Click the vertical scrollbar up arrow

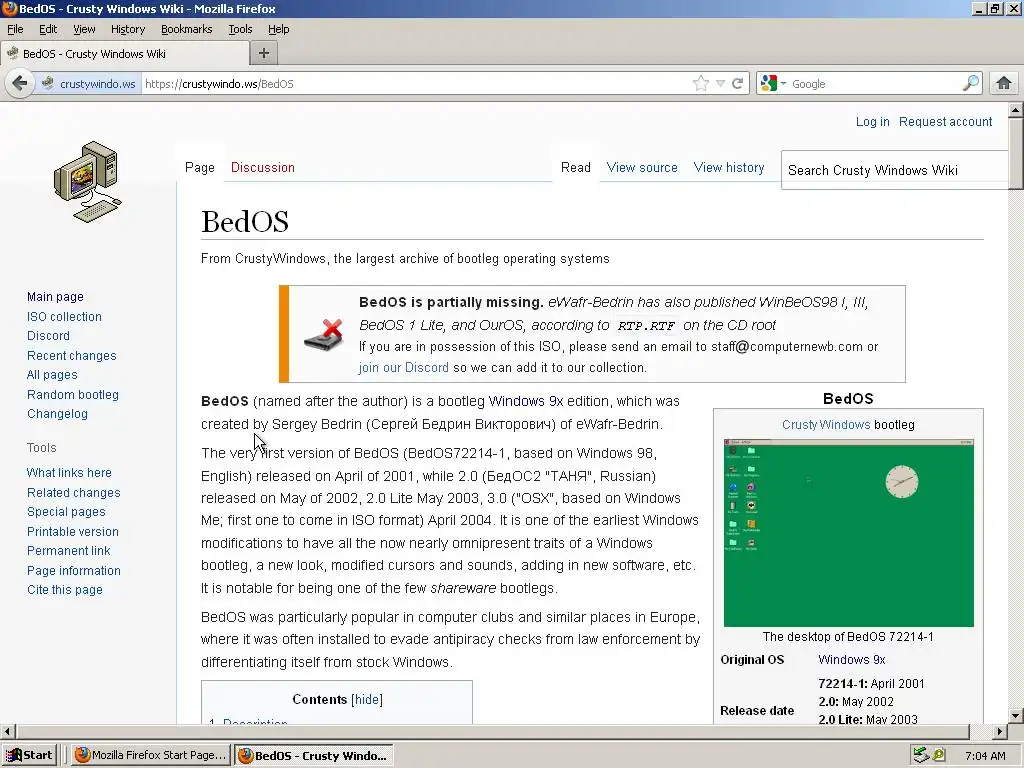[1016, 110]
